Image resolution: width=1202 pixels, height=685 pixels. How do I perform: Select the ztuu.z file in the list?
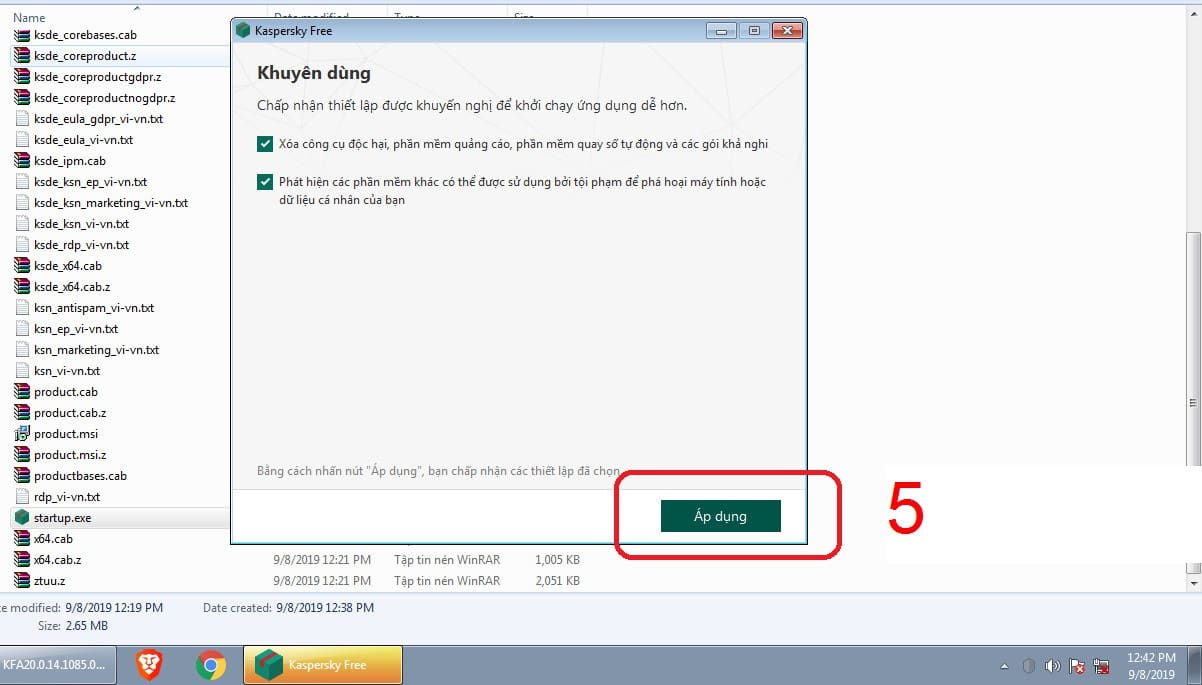(50, 581)
